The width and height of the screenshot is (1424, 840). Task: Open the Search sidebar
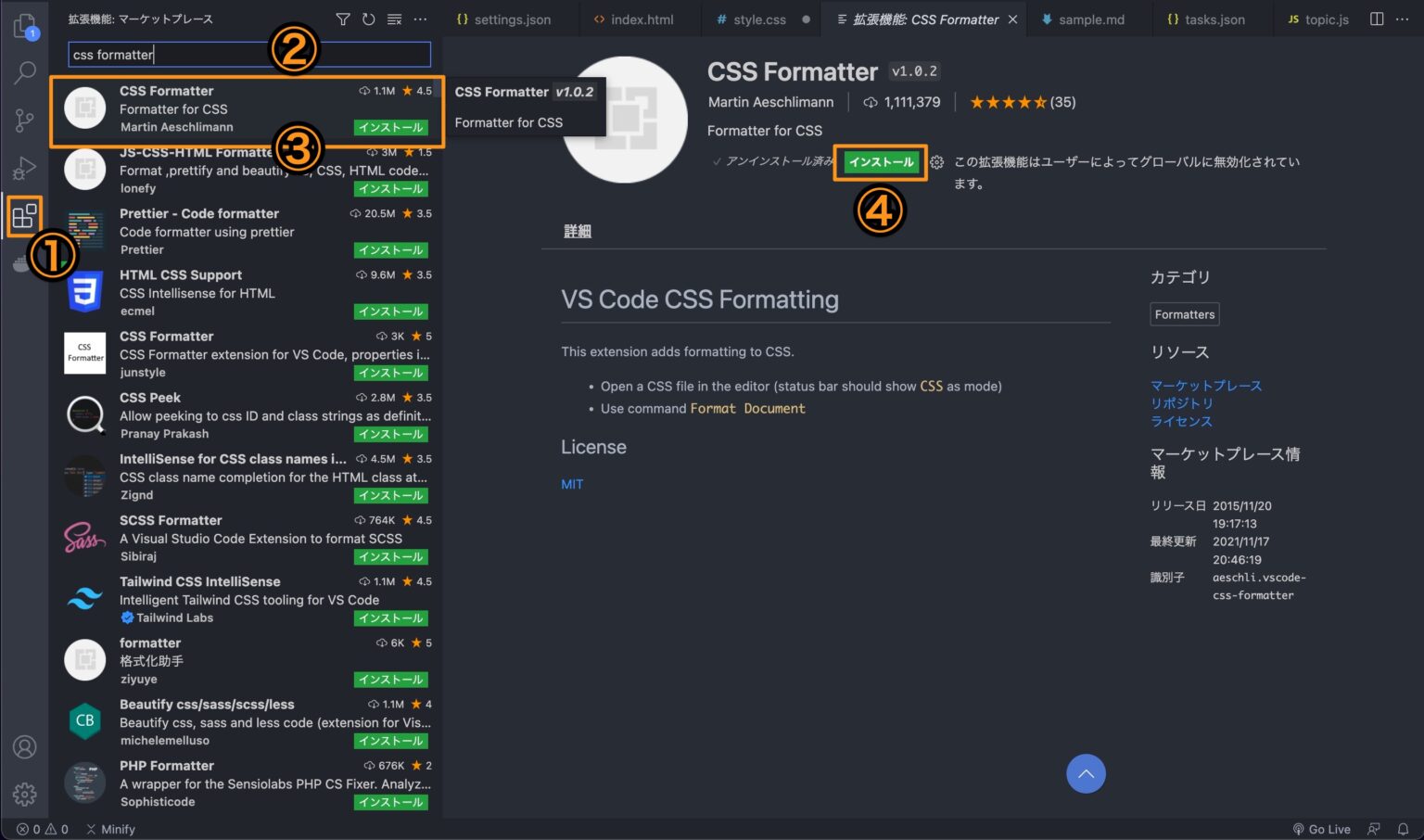pos(25,72)
